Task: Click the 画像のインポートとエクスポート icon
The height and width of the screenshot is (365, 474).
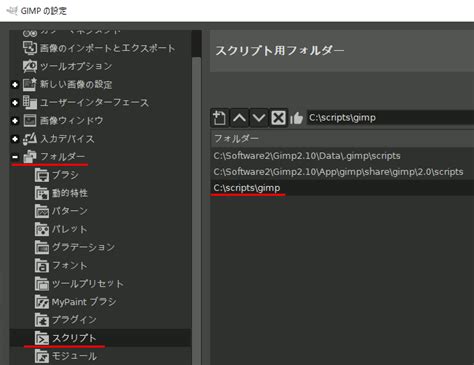Action: [x=30, y=48]
